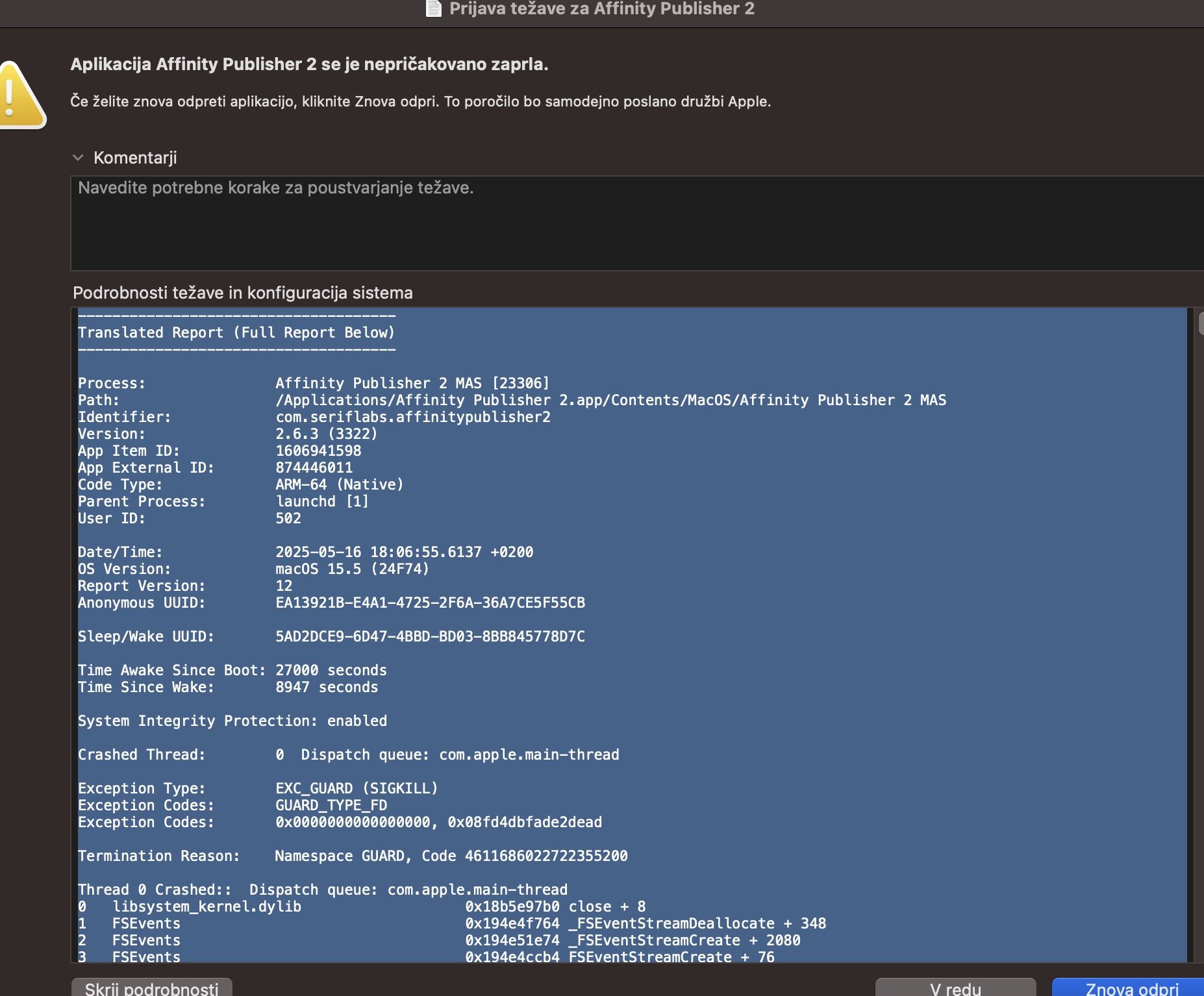1204x996 pixels.
Task: Click the comments field "Navedite potrebne korake"
Action: [x=637, y=223]
